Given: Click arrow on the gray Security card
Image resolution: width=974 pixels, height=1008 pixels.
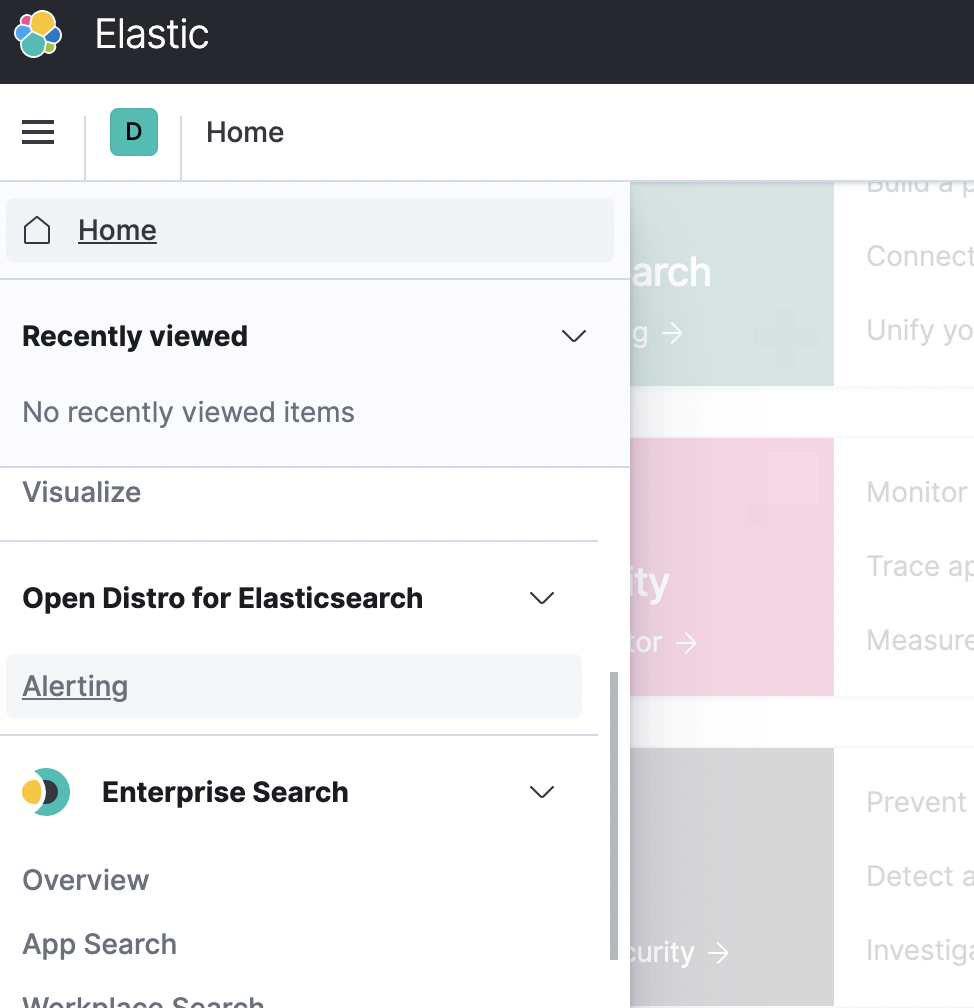Looking at the screenshot, I should tap(718, 953).
